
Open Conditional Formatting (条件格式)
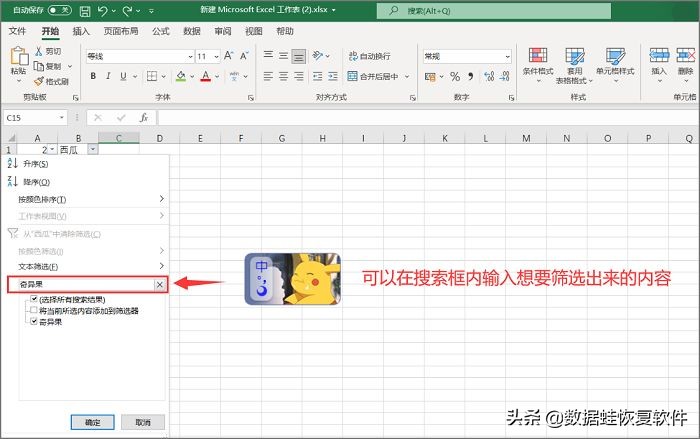point(538,65)
